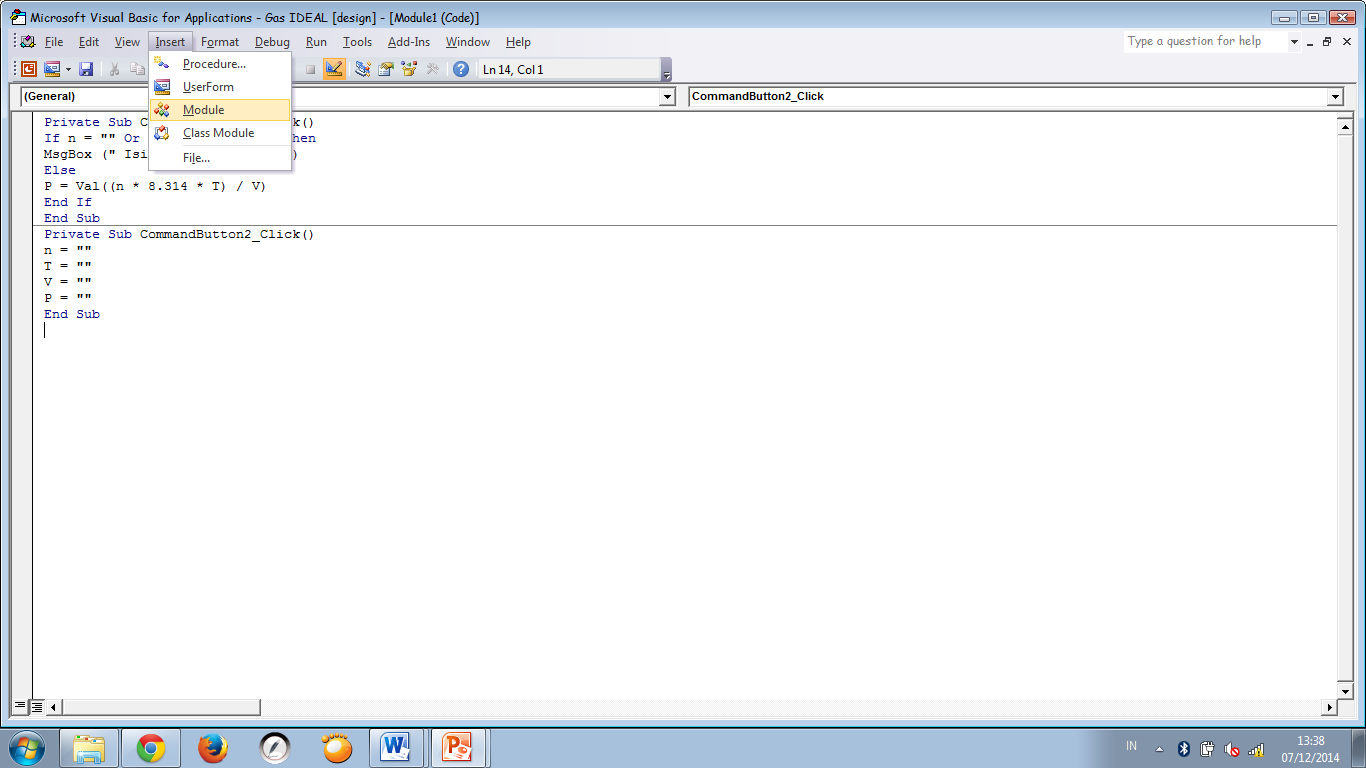
Task: Click the horizontal scrollbar thumb of code window
Action: 161,707
